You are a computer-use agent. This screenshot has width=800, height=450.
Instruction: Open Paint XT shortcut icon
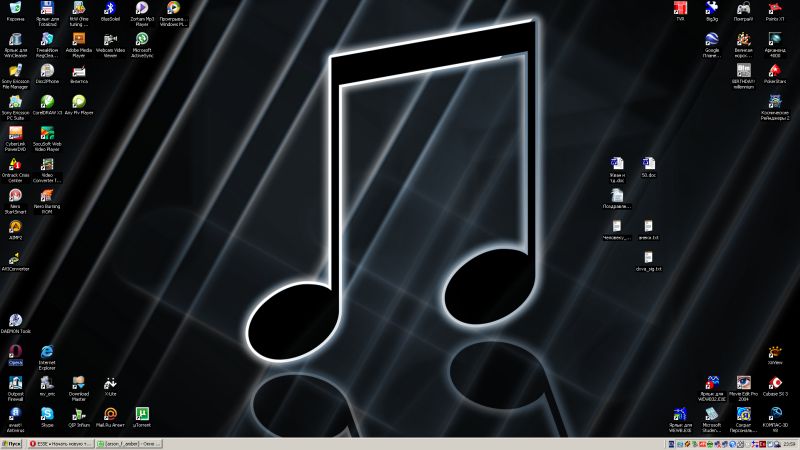(x=775, y=12)
